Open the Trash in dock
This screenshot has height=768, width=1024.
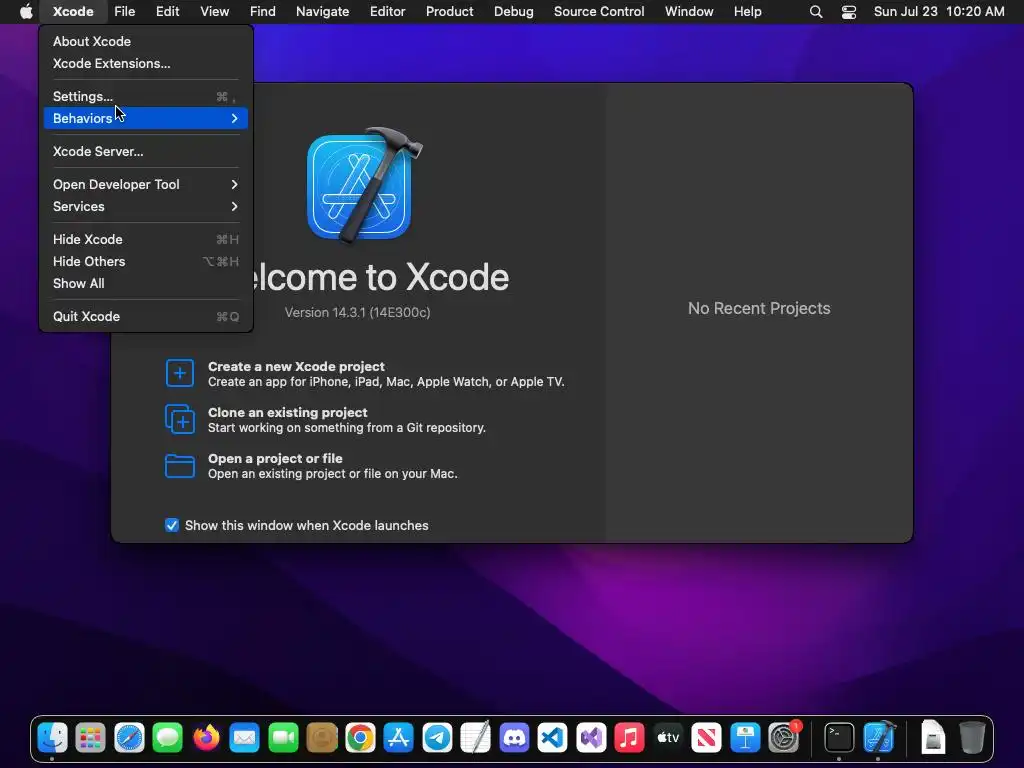tap(972, 738)
